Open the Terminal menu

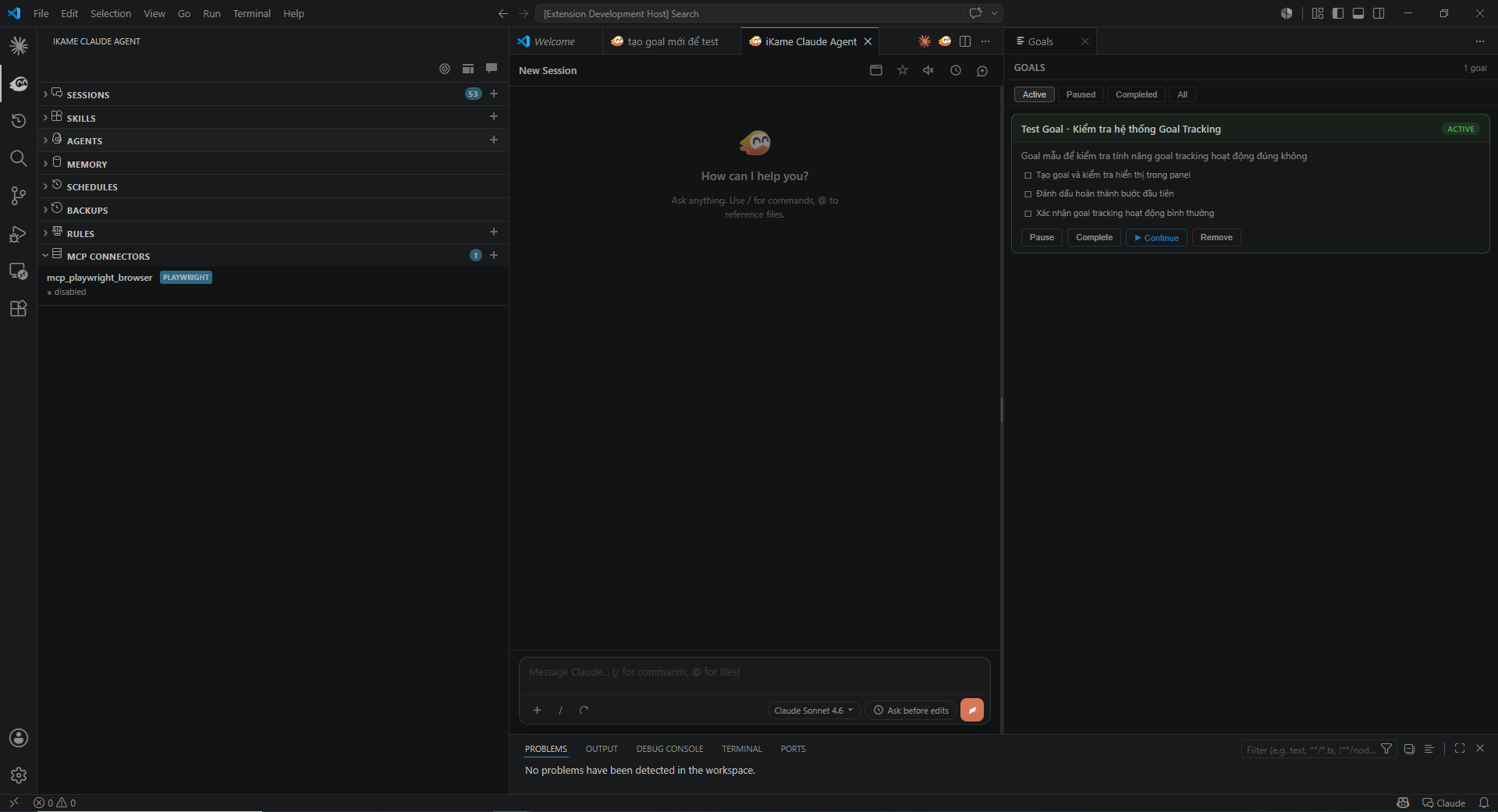(251, 13)
